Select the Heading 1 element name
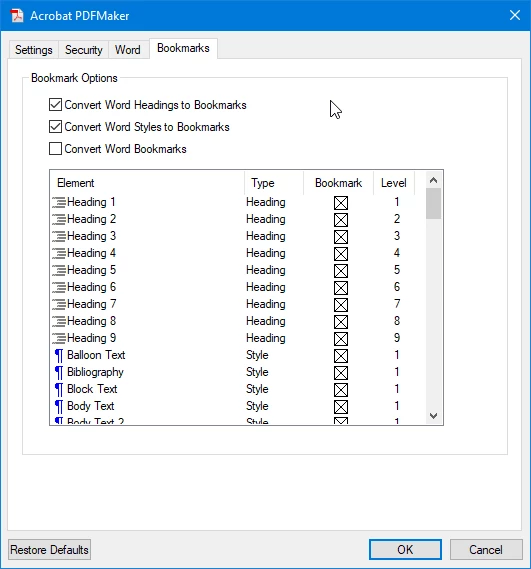This screenshot has height=569, width=531. [91, 202]
